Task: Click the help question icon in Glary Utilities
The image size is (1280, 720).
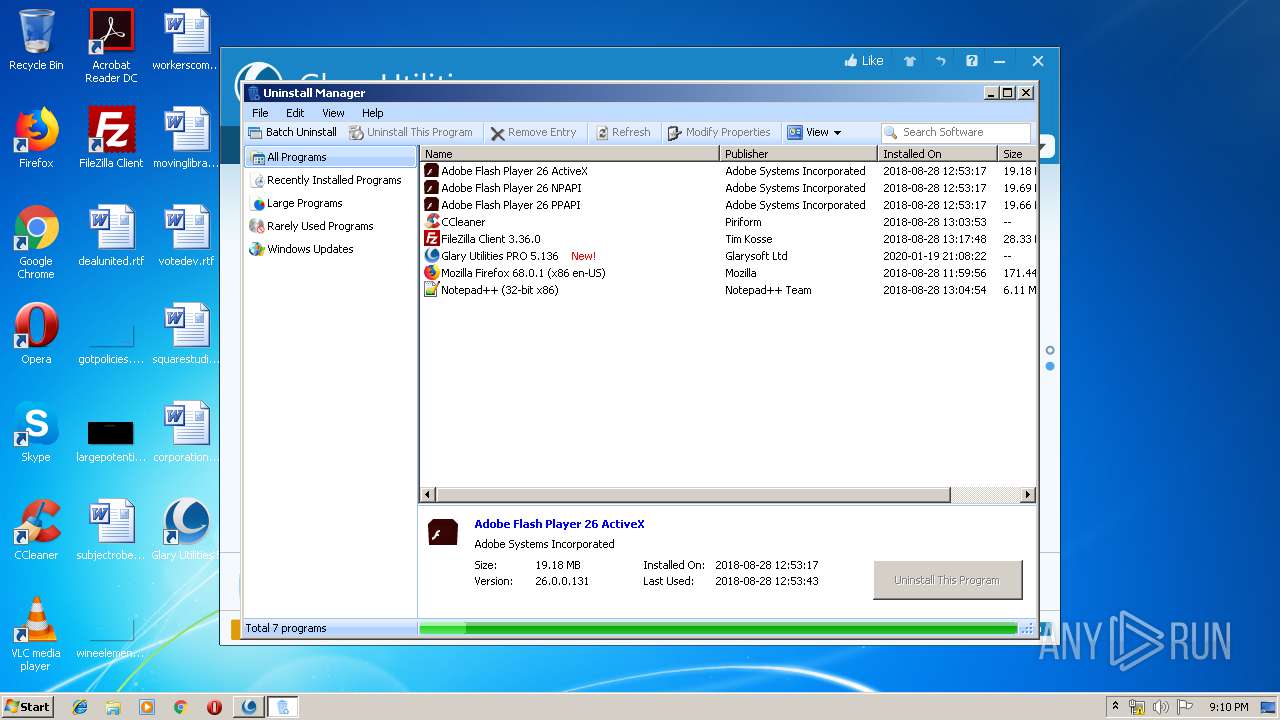Action: click(x=971, y=61)
